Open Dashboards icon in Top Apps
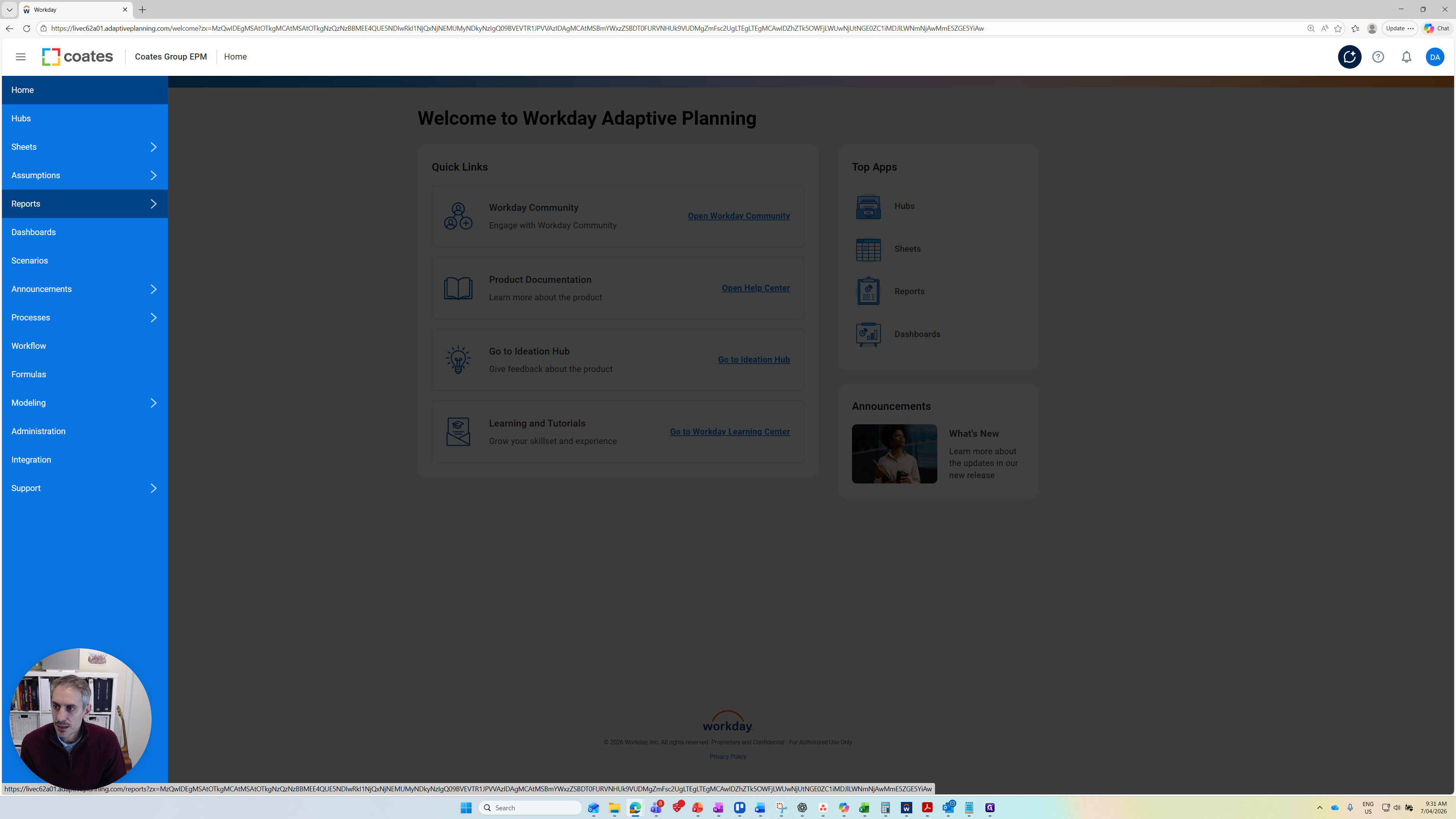The height and width of the screenshot is (819, 1456). (868, 334)
